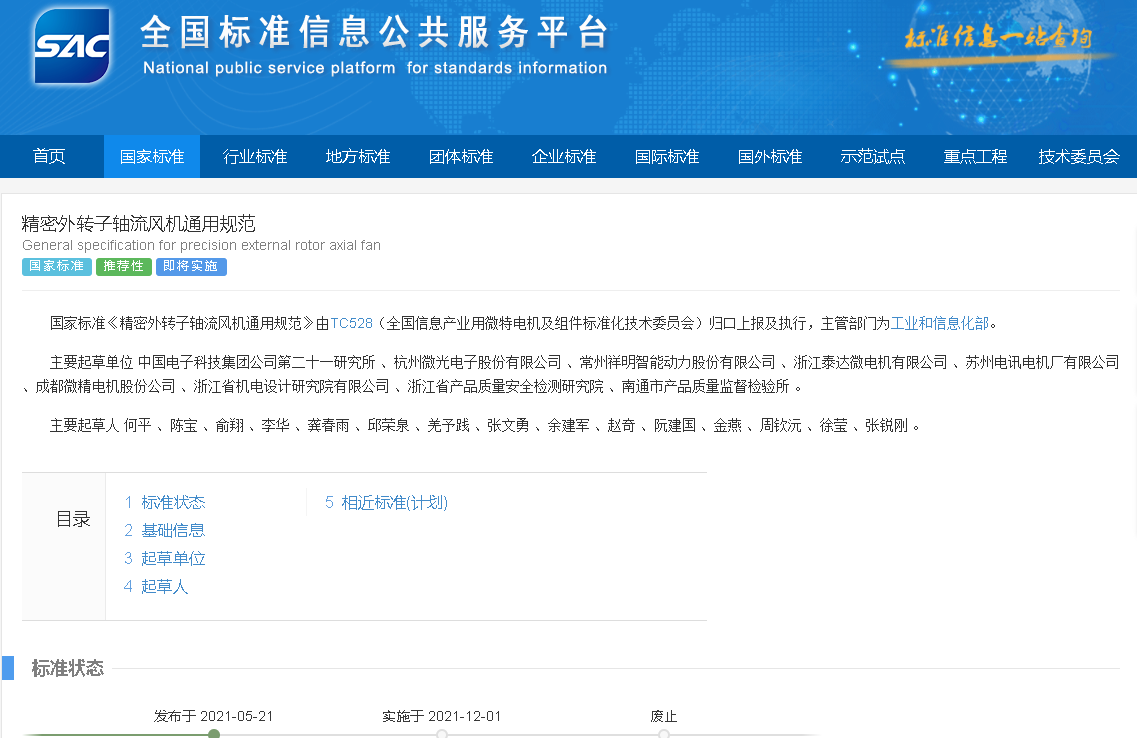
Task: Click 成都微精电机股份公司 text
Action: pyautogui.click(x=105, y=386)
